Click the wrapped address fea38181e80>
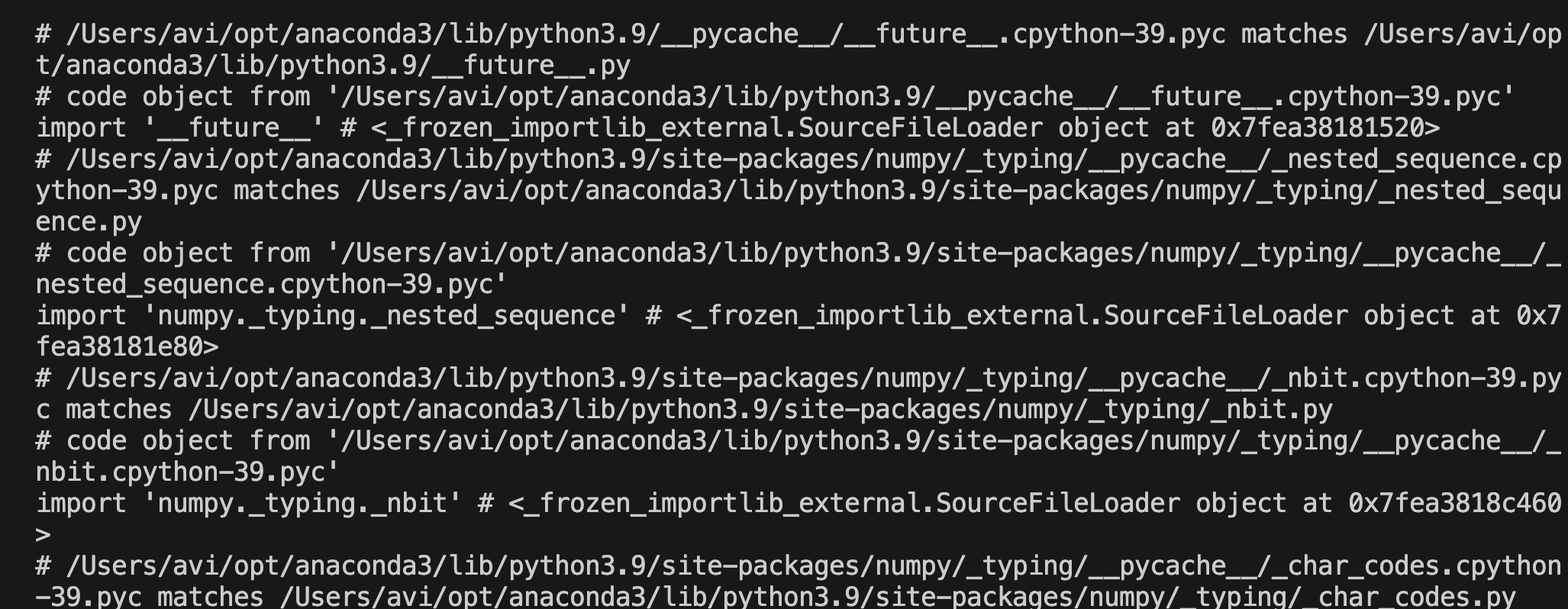Viewport: 1568px width, 609px height. pyautogui.click(x=127, y=347)
